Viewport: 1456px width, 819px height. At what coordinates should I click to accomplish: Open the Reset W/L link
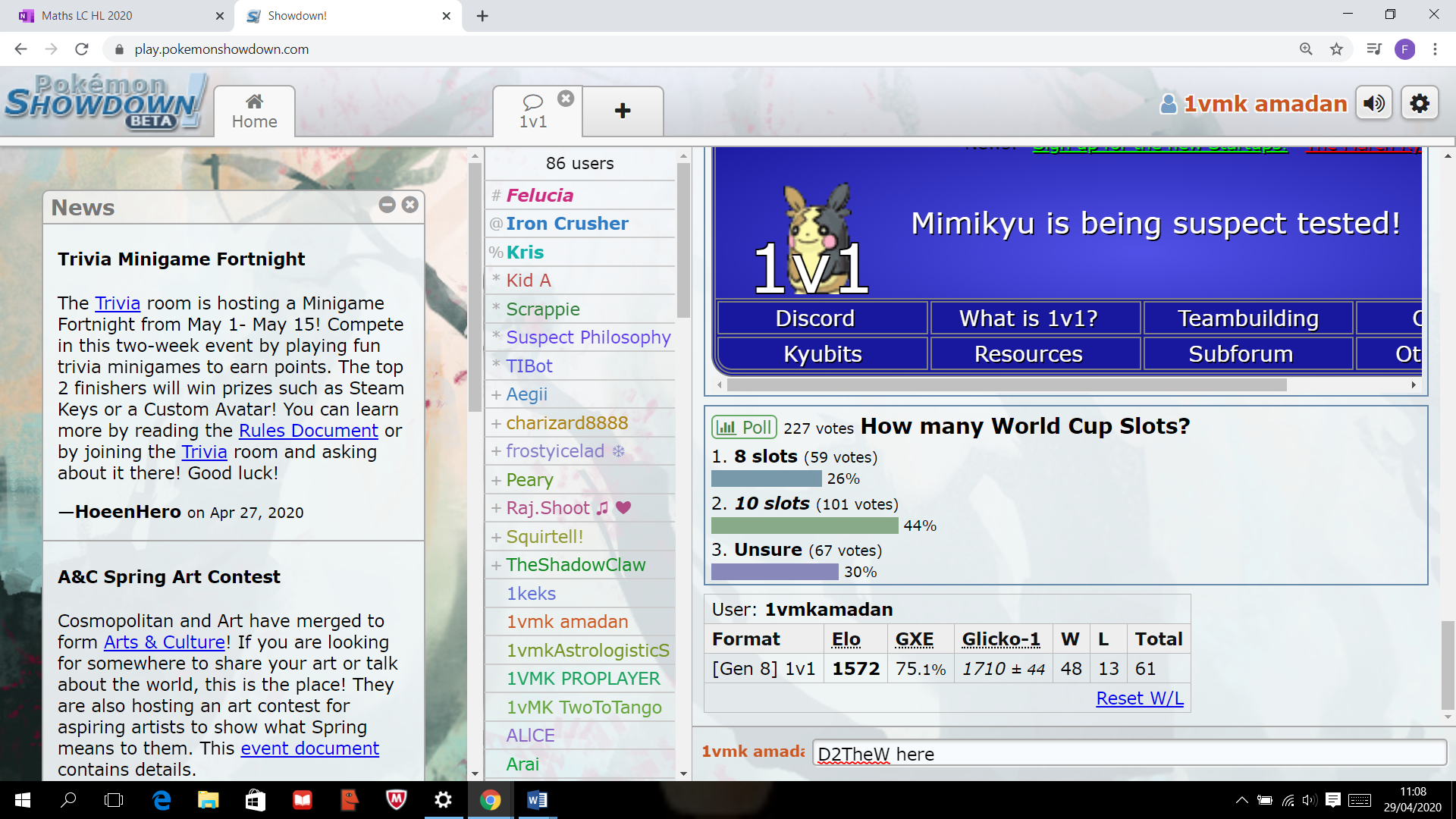tap(1139, 698)
